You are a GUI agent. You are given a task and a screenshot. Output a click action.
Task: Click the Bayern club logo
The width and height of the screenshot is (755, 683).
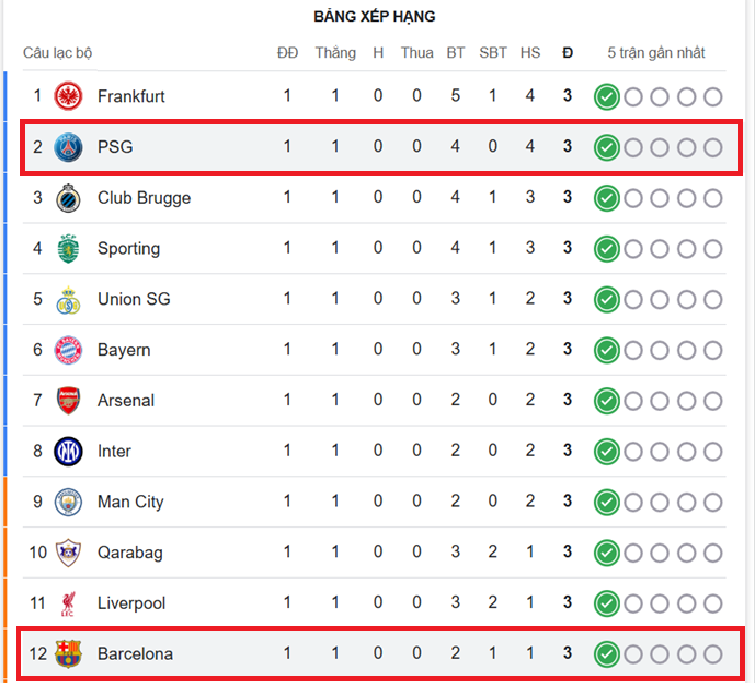pyautogui.click(x=68, y=350)
